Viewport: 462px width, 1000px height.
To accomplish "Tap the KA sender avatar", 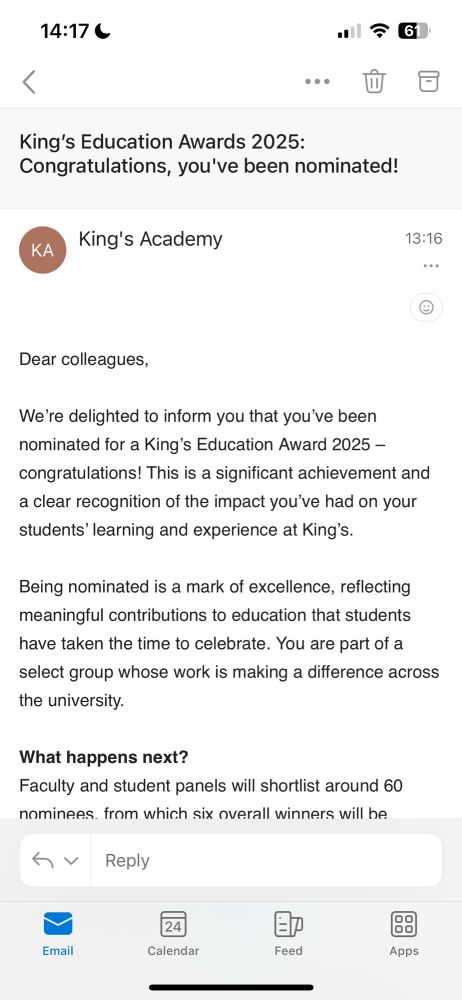I will 43,250.
